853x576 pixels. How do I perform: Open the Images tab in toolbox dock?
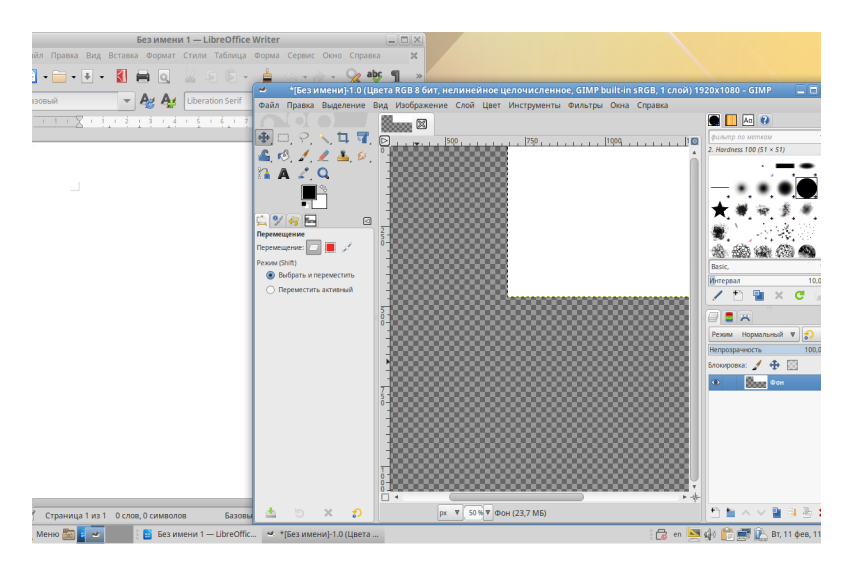310,220
